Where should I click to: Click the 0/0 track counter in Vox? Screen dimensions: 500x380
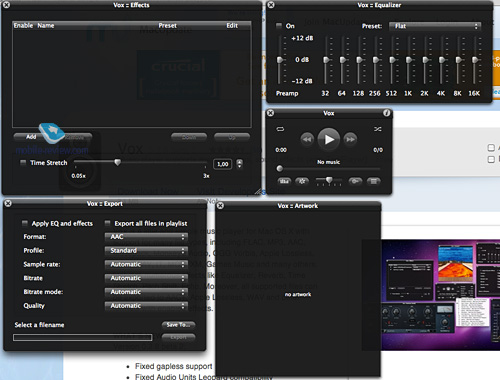[378, 150]
